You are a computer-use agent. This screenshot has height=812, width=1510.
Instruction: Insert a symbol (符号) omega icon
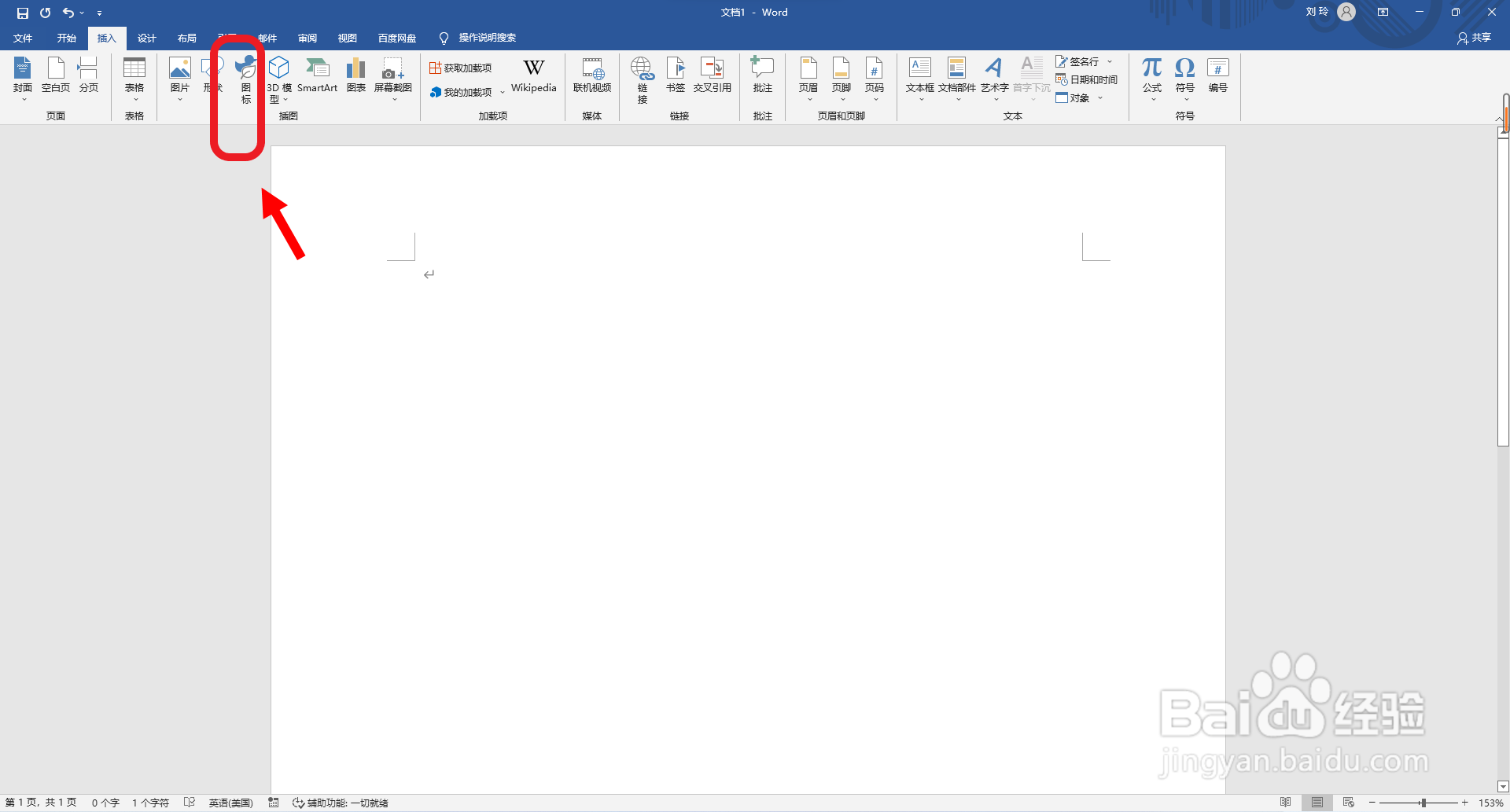1185,68
